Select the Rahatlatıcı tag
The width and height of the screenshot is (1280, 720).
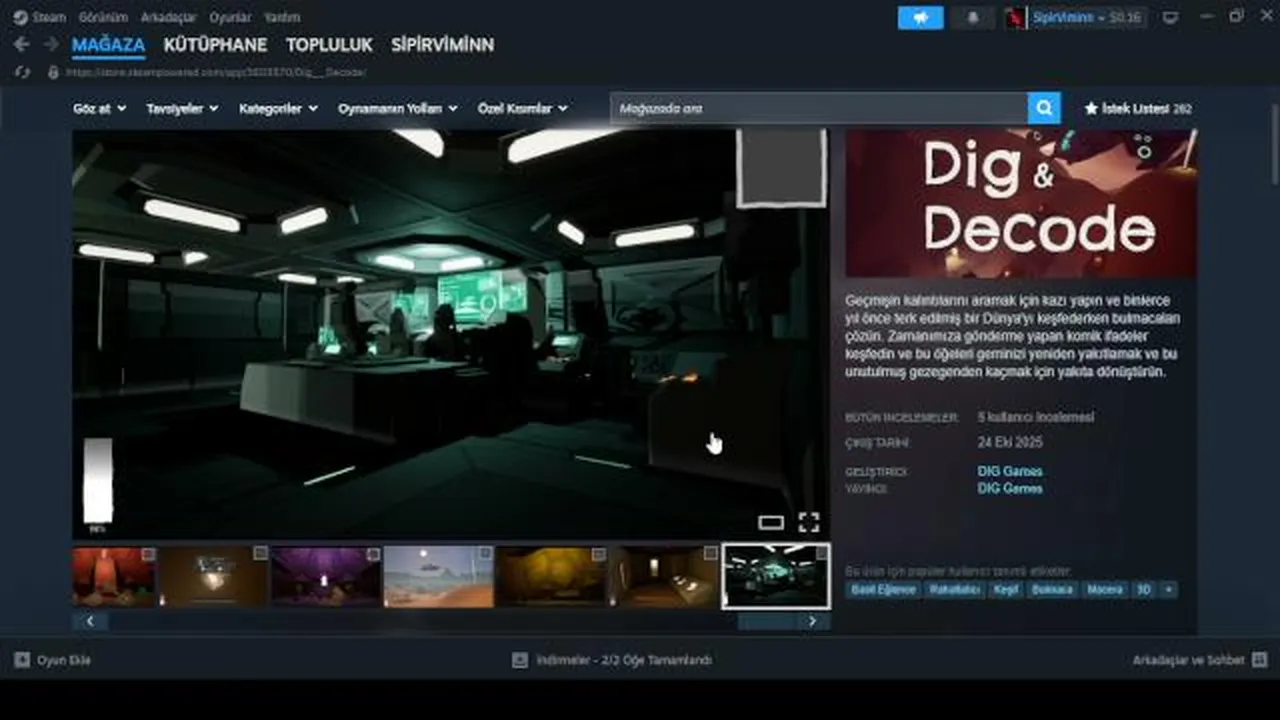coord(953,590)
